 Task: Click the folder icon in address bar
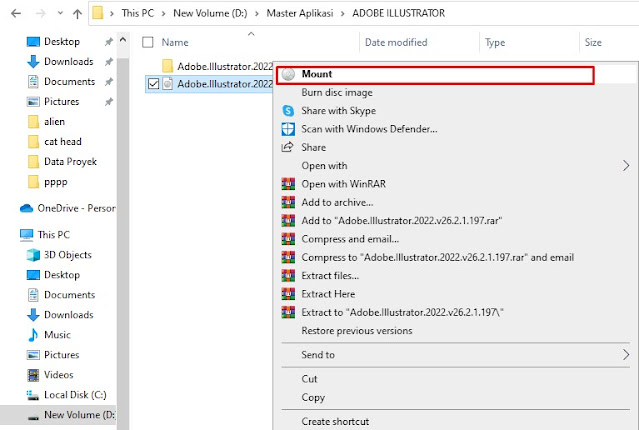pos(97,13)
